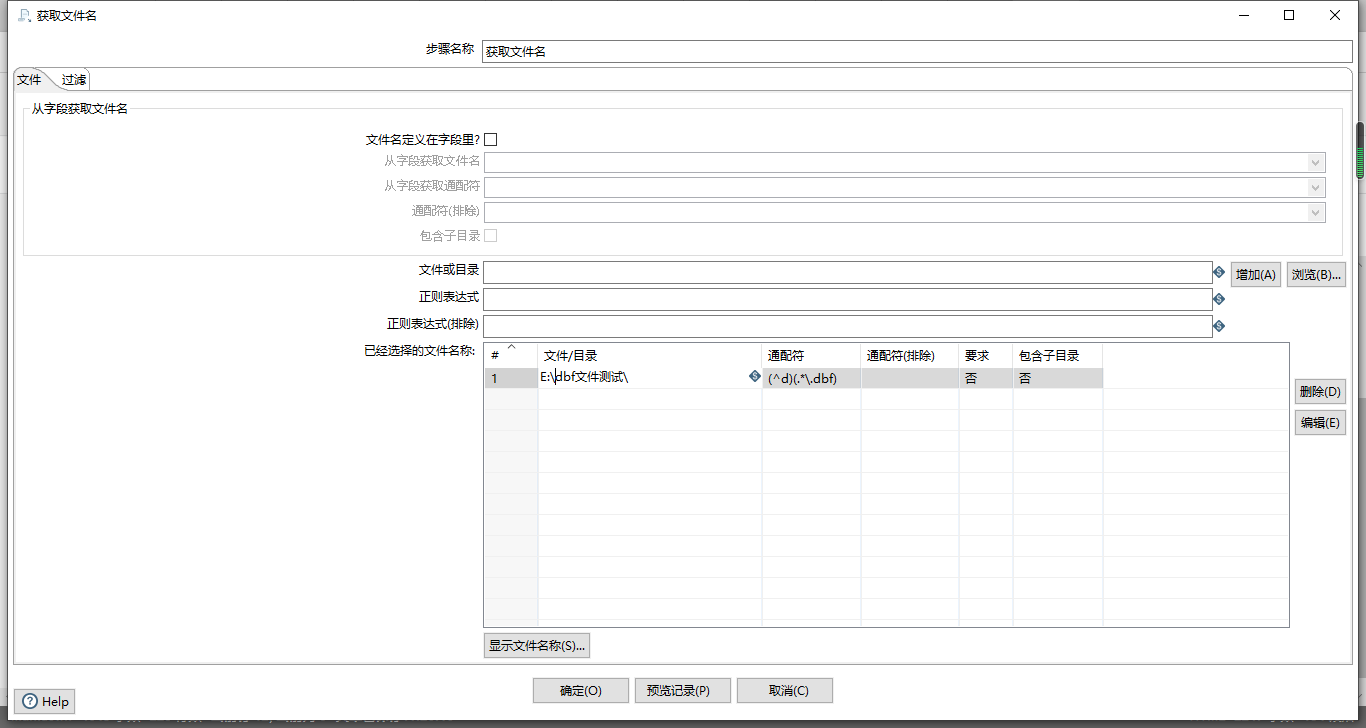
Task: Open the 从字段获取文件名 dropdown
Action: (1314, 162)
